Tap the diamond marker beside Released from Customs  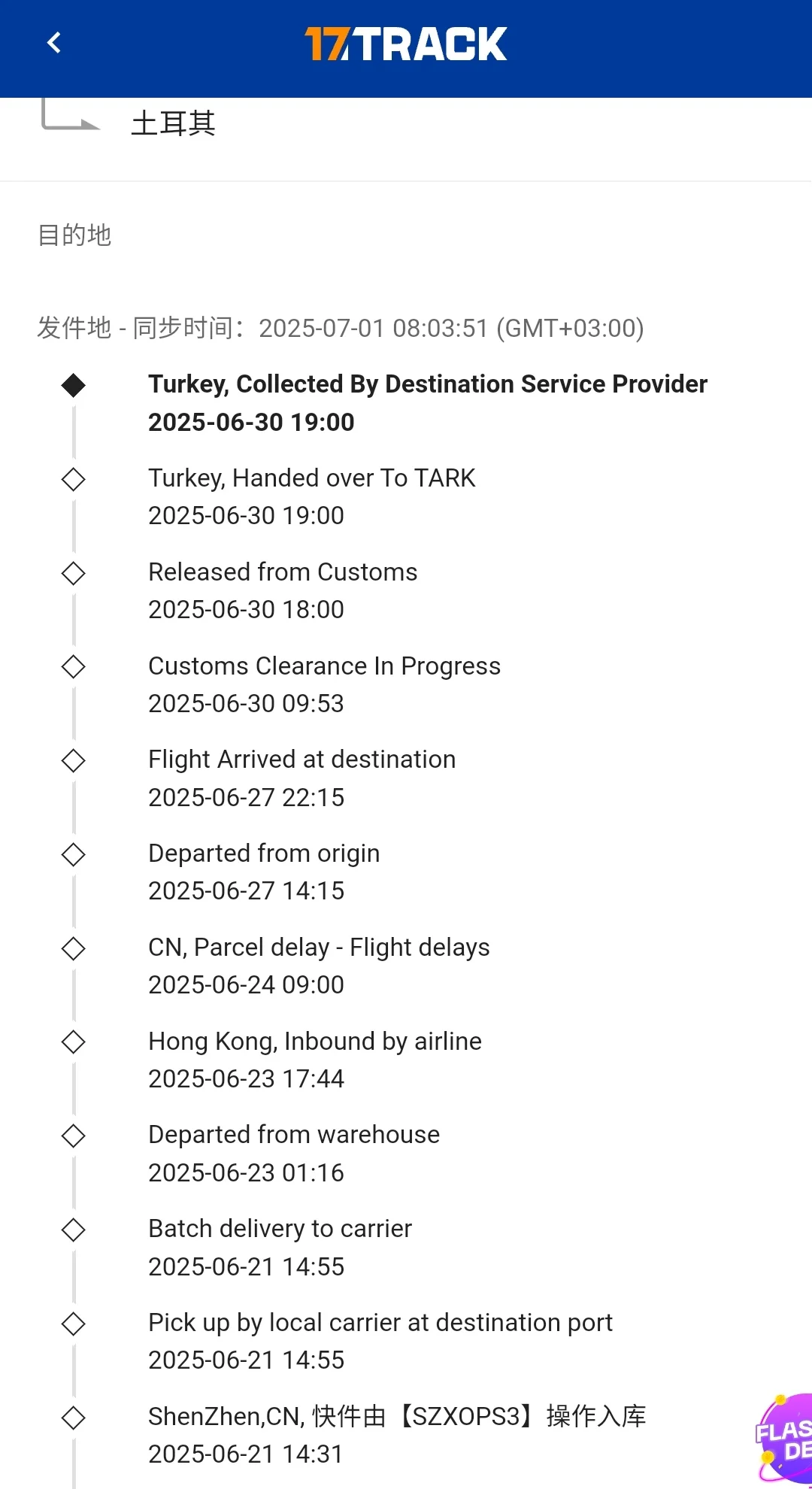click(x=74, y=573)
